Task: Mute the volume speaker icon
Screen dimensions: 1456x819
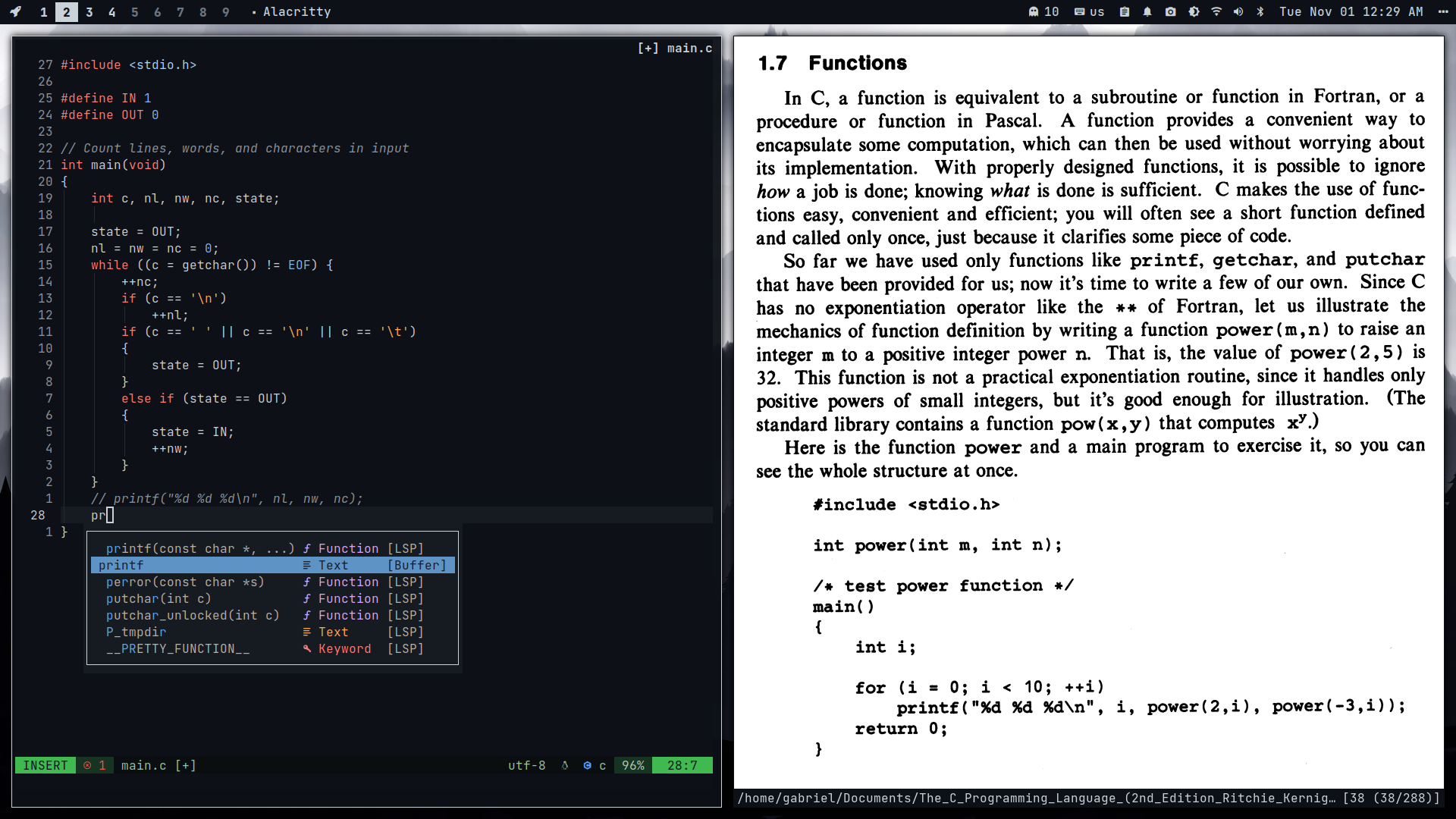Action: click(1238, 11)
